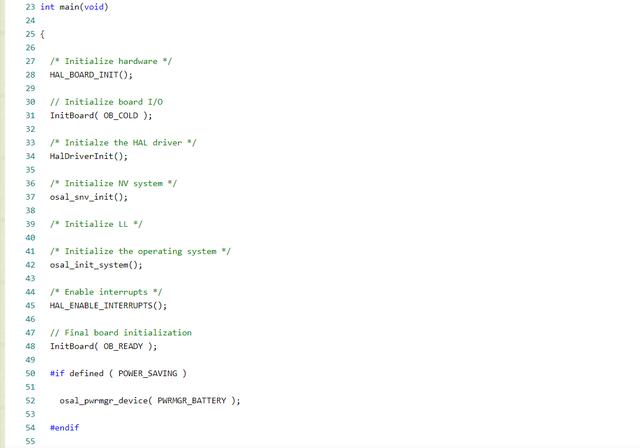The height and width of the screenshot is (448, 640).
Task: Click the 'Final board initialization' comment
Action: click(x=120, y=332)
